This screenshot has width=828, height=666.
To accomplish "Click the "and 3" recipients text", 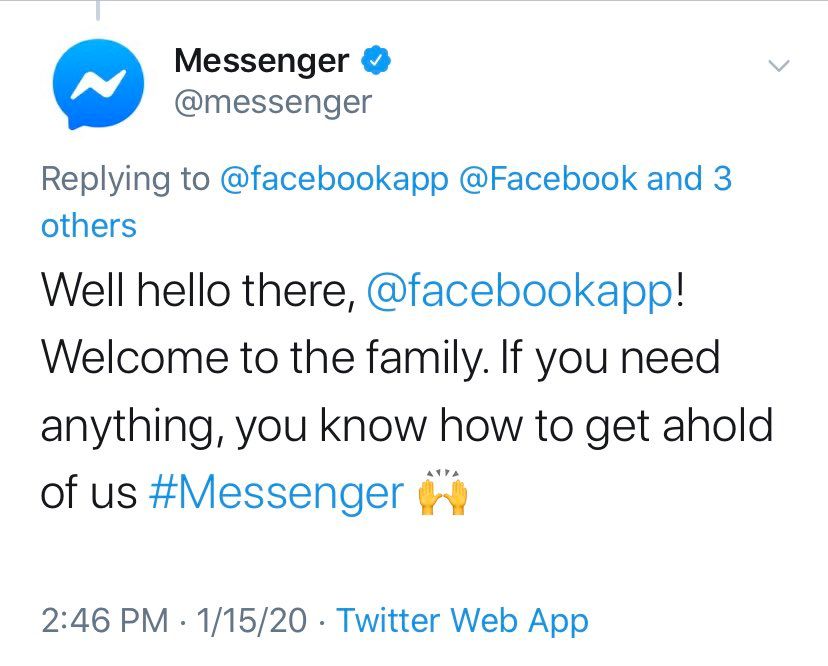I will click(690, 180).
